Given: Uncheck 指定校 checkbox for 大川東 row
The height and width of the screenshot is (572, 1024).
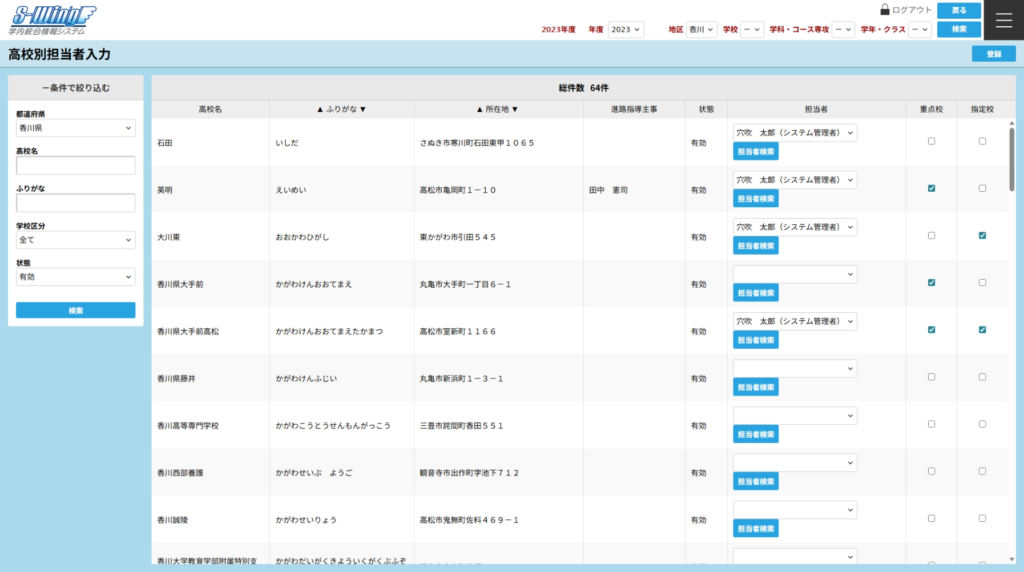Looking at the screenshot, I should pyautogui.click(x=982, y=236).
